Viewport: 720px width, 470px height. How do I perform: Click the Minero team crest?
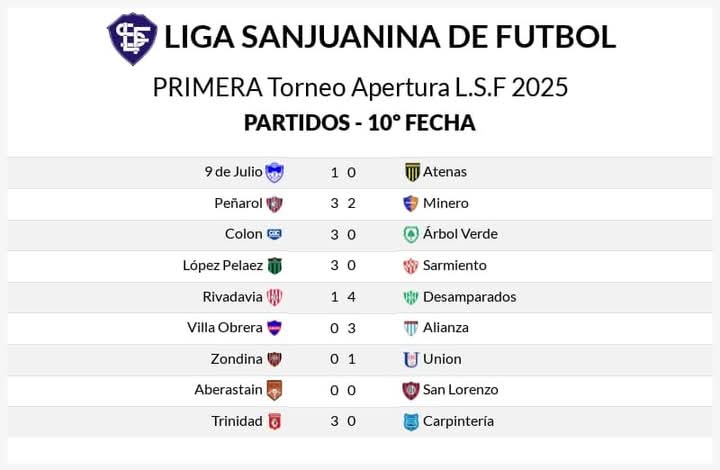(411, 203)
